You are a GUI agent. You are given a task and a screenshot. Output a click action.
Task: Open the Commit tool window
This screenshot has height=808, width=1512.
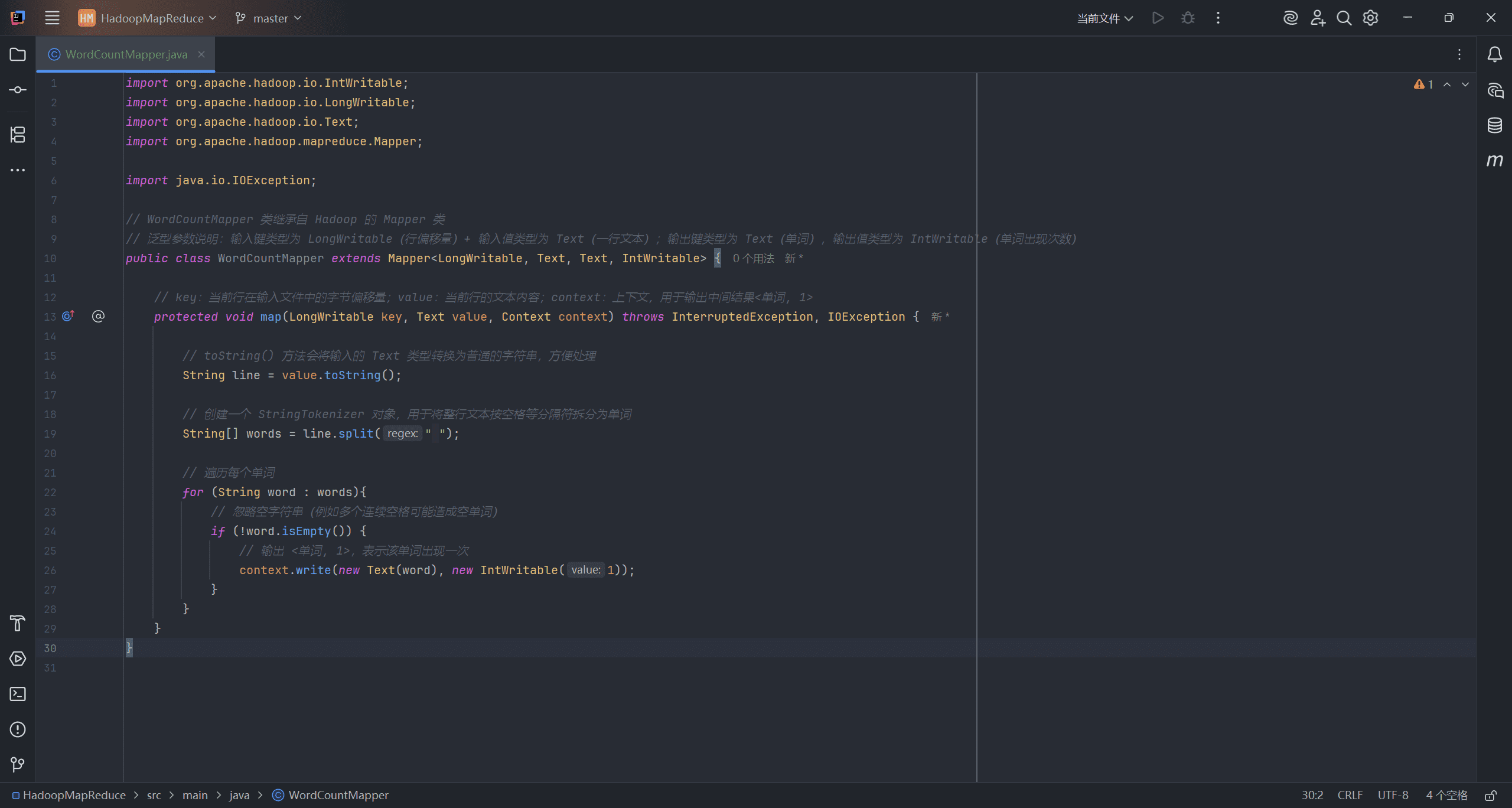18,90
